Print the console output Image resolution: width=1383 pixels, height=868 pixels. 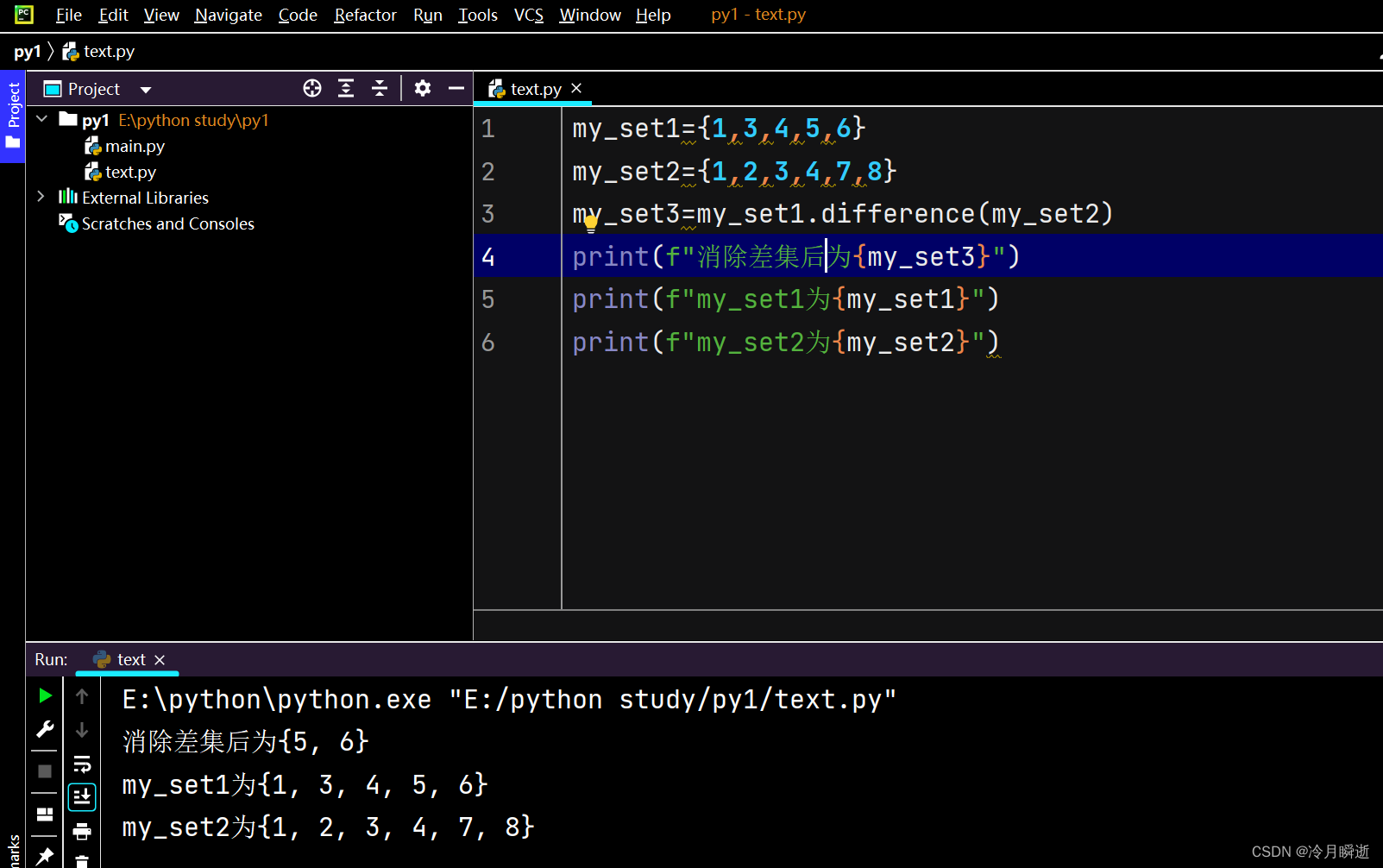coord(82,831)
